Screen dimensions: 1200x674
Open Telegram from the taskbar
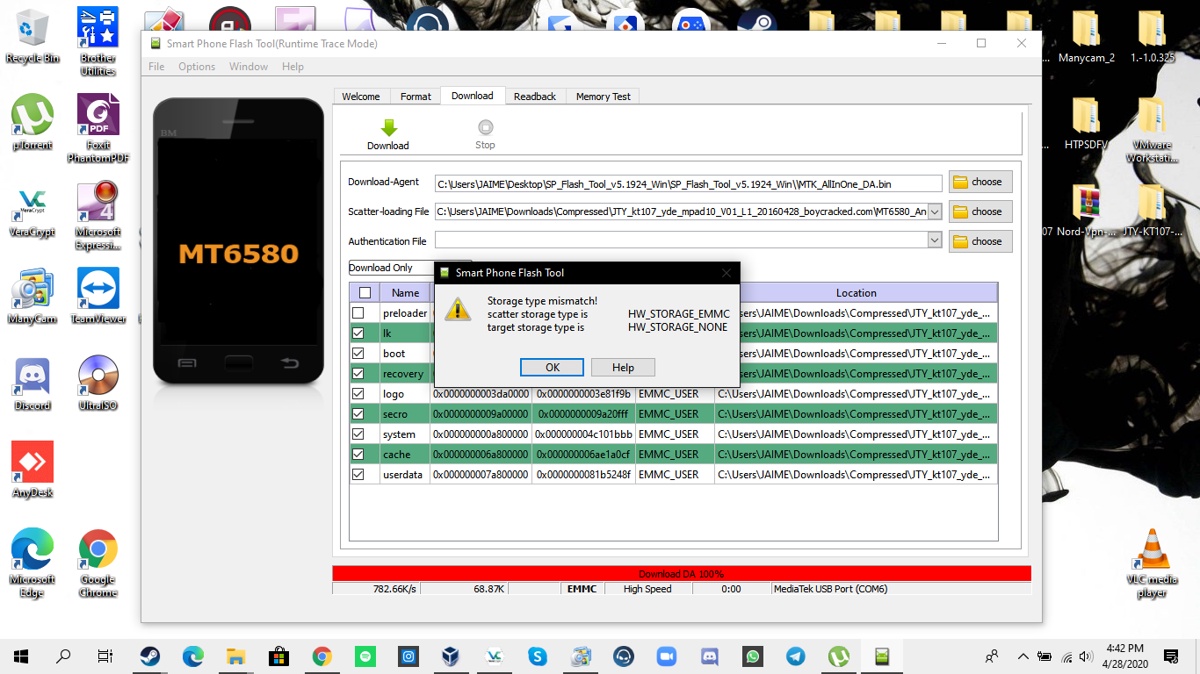[x=796, y=656]
